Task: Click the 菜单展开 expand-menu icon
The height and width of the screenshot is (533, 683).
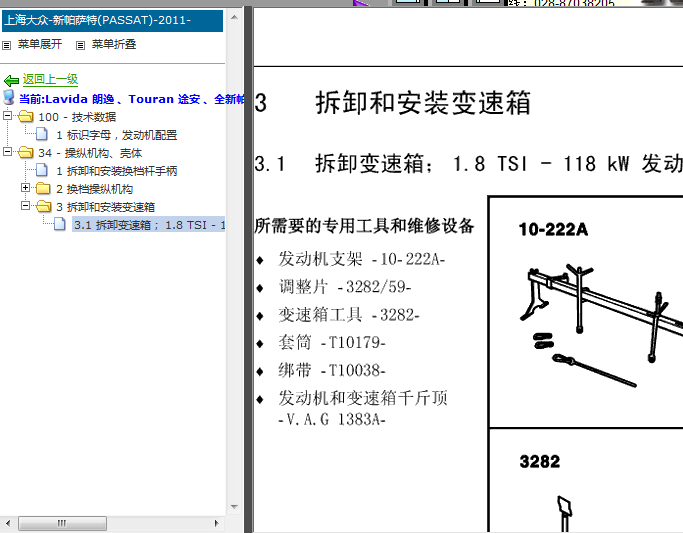Action: pos(7,45)
